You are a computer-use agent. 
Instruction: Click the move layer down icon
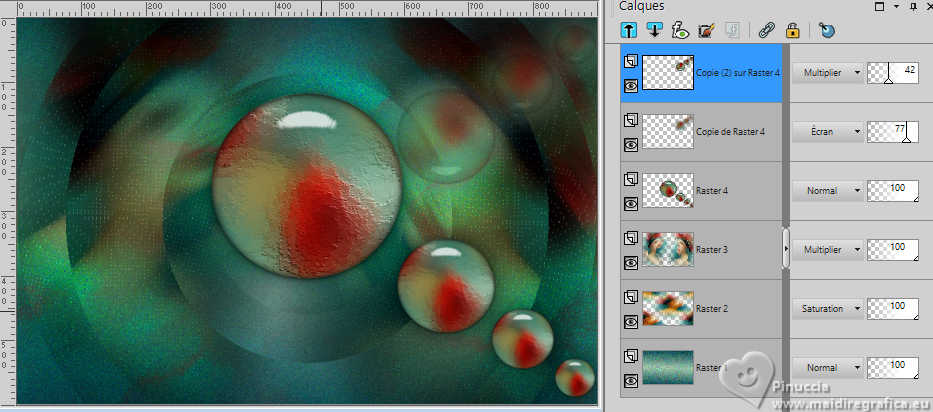[x=654, y=29]
